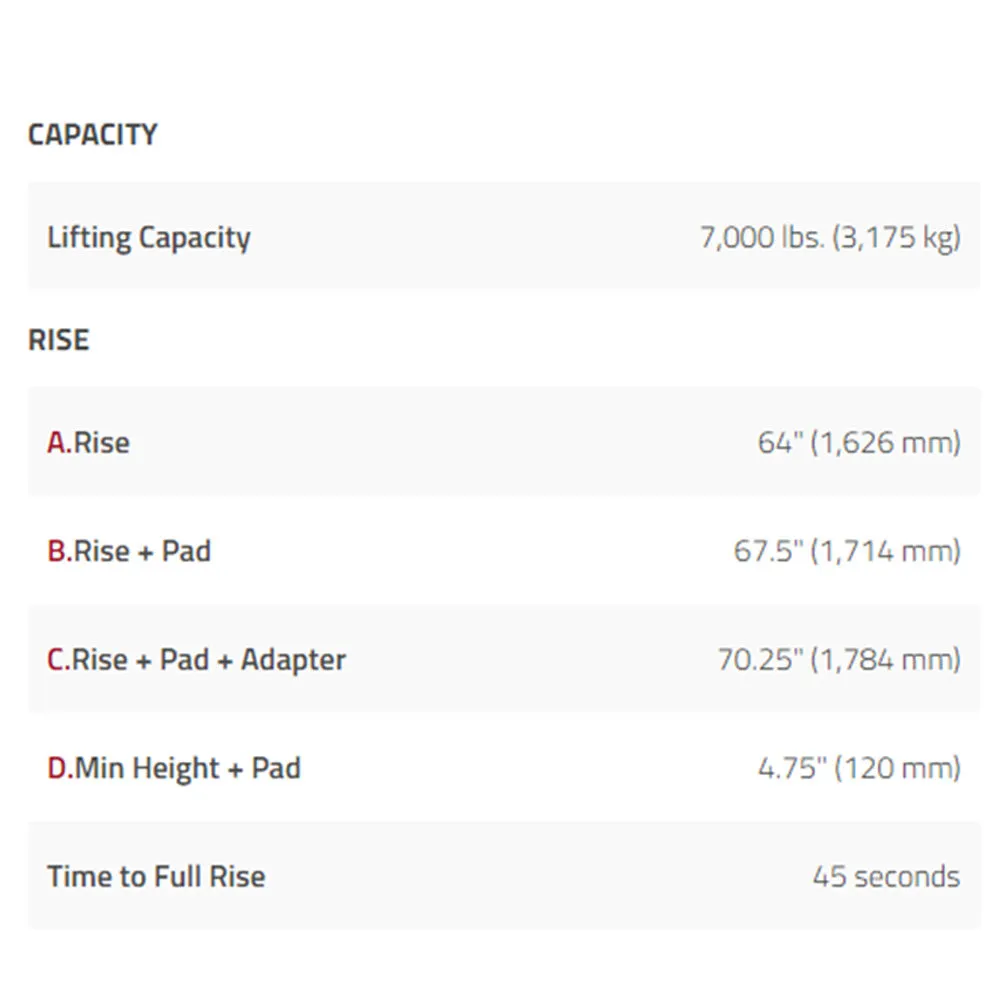This screenshot has height=1000, width=1000.
Task: Select the Rise + Pad label
Action: (142, 551)
